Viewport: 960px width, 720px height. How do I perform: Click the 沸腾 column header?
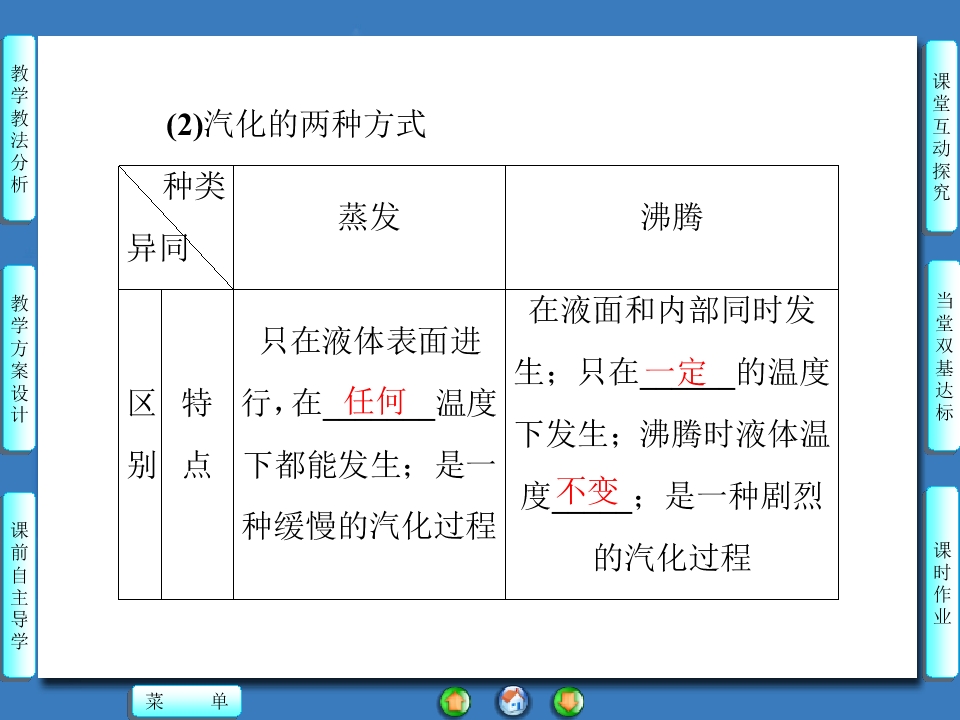(x=671, y=218)
